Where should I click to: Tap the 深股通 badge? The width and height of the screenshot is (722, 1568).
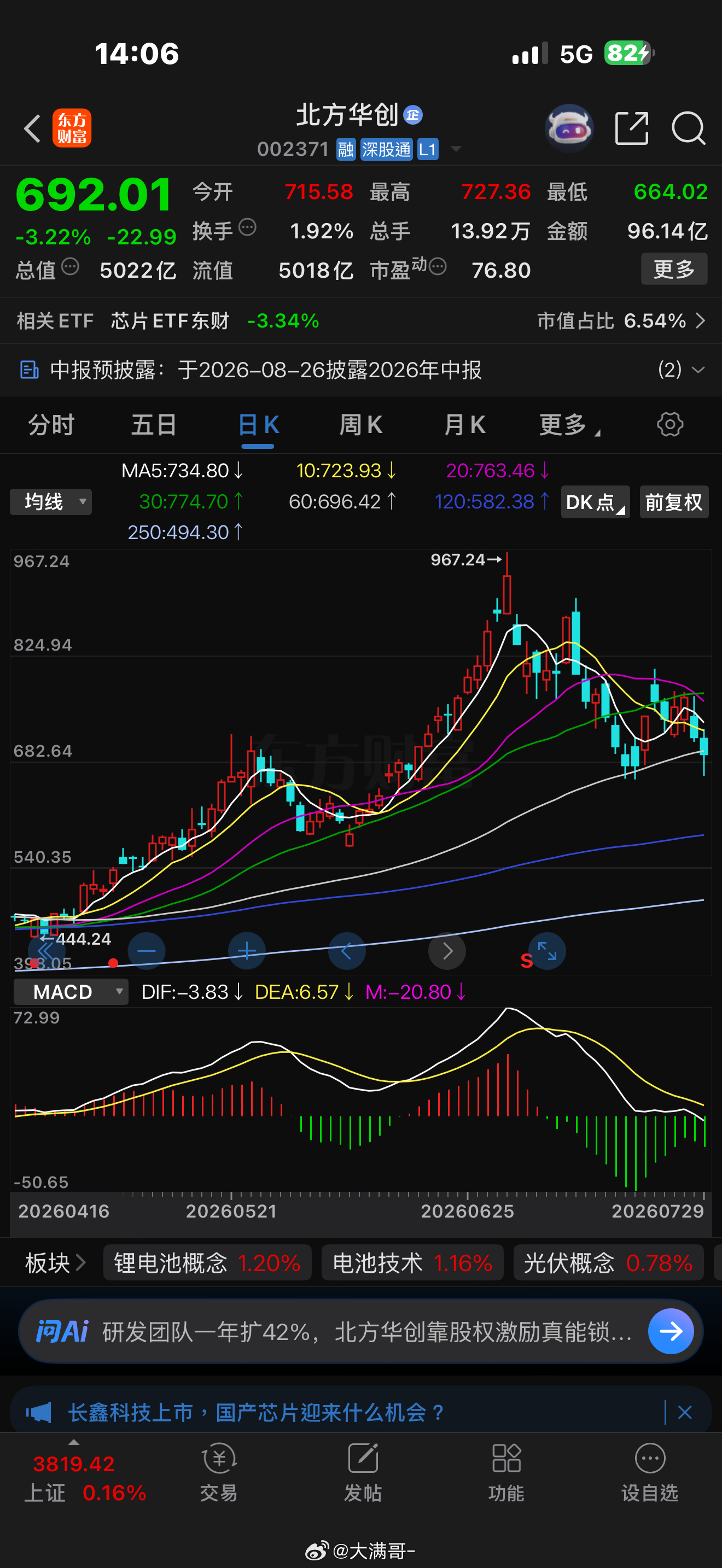(386, 149)
